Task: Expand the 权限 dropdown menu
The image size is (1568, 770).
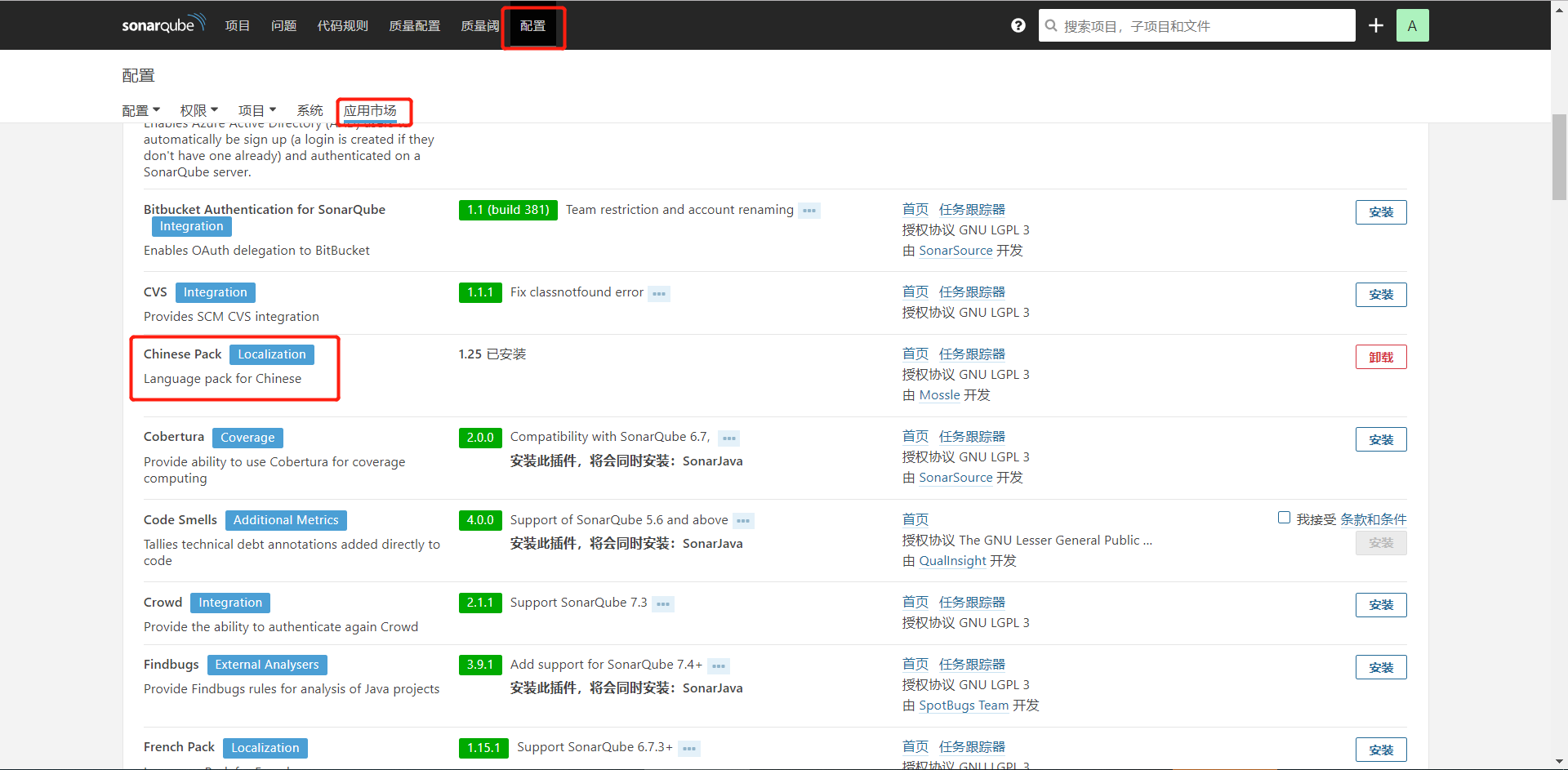Action: pyautogui.click(x=198, y=110)
